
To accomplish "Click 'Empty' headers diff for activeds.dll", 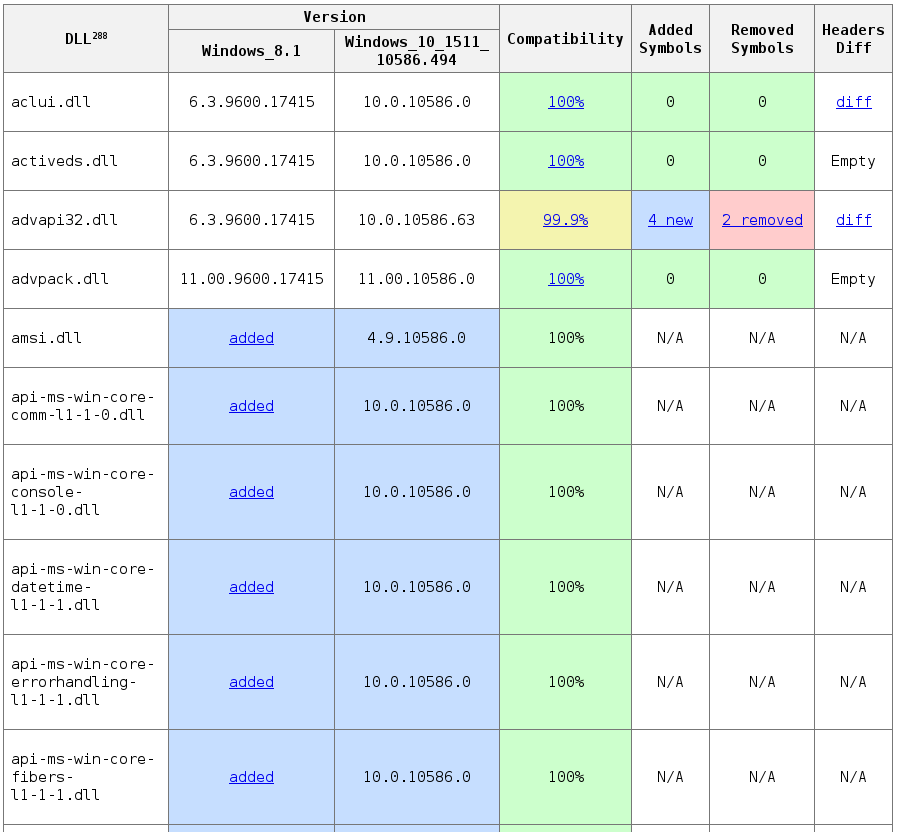I will click(x=853, y=161).
